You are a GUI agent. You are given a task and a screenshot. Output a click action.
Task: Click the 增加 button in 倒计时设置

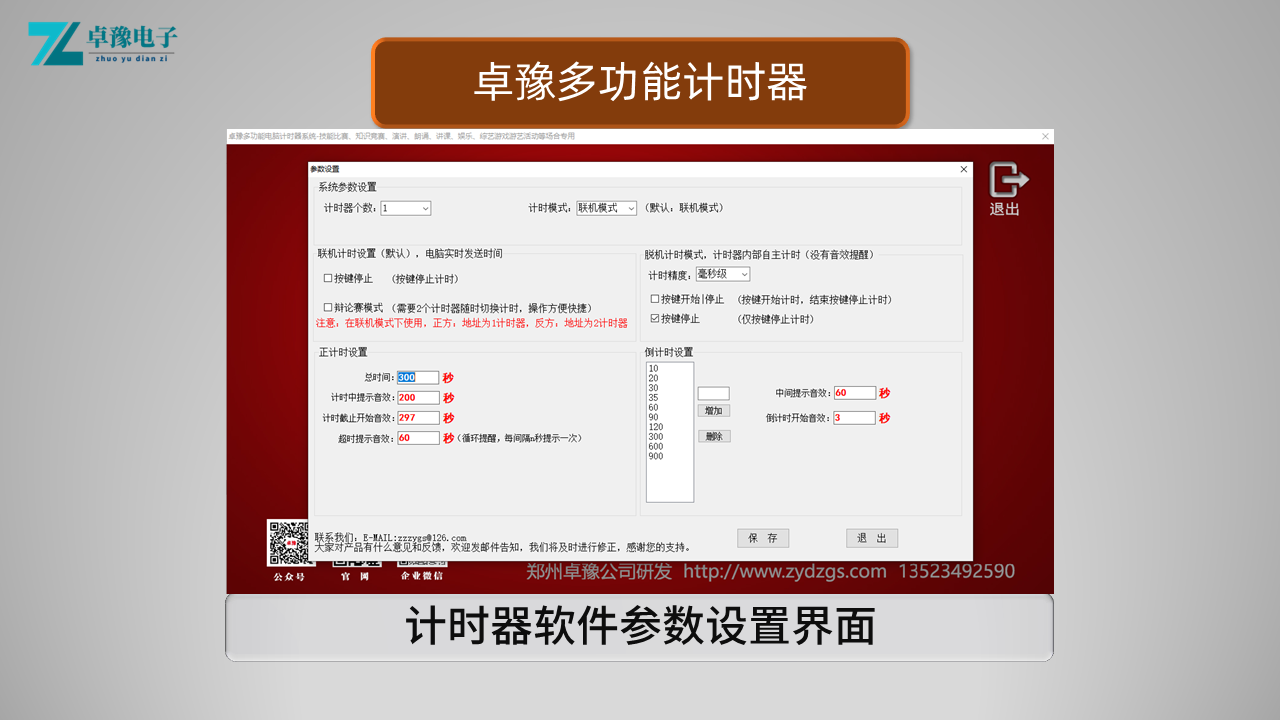pos(713,410)
